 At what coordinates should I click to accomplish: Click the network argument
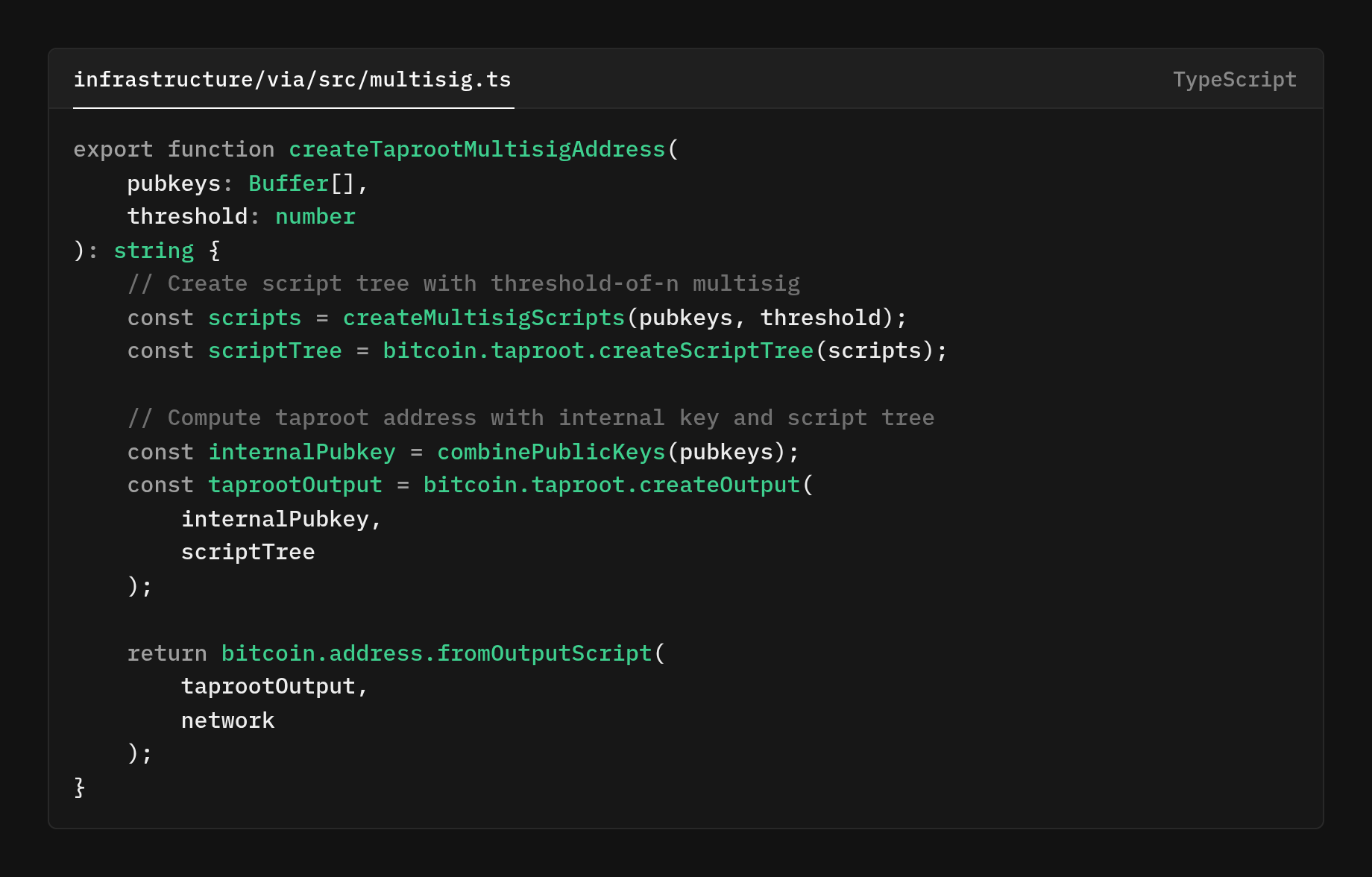click(227, 720)
